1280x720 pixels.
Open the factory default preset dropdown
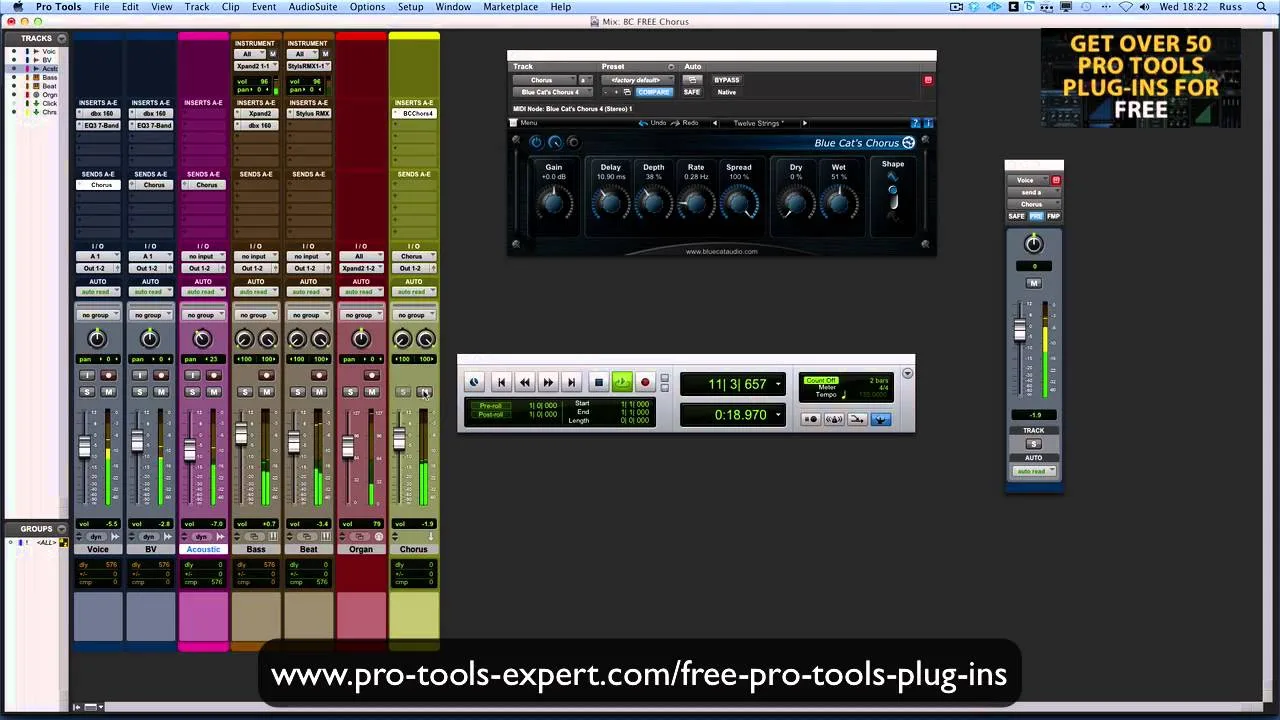coord(637,80)
